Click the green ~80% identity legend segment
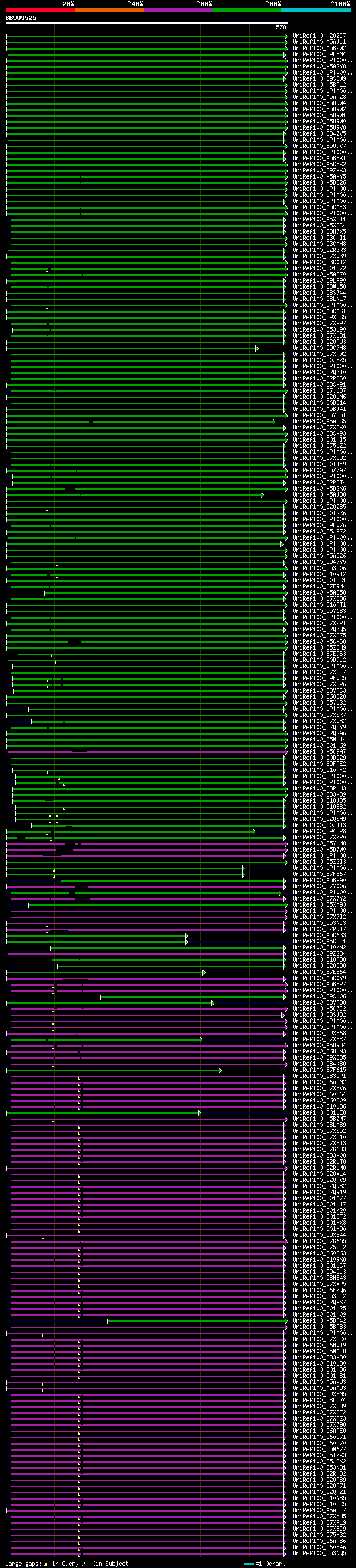Screen dimensions: 356x1568 click(247, 11)
